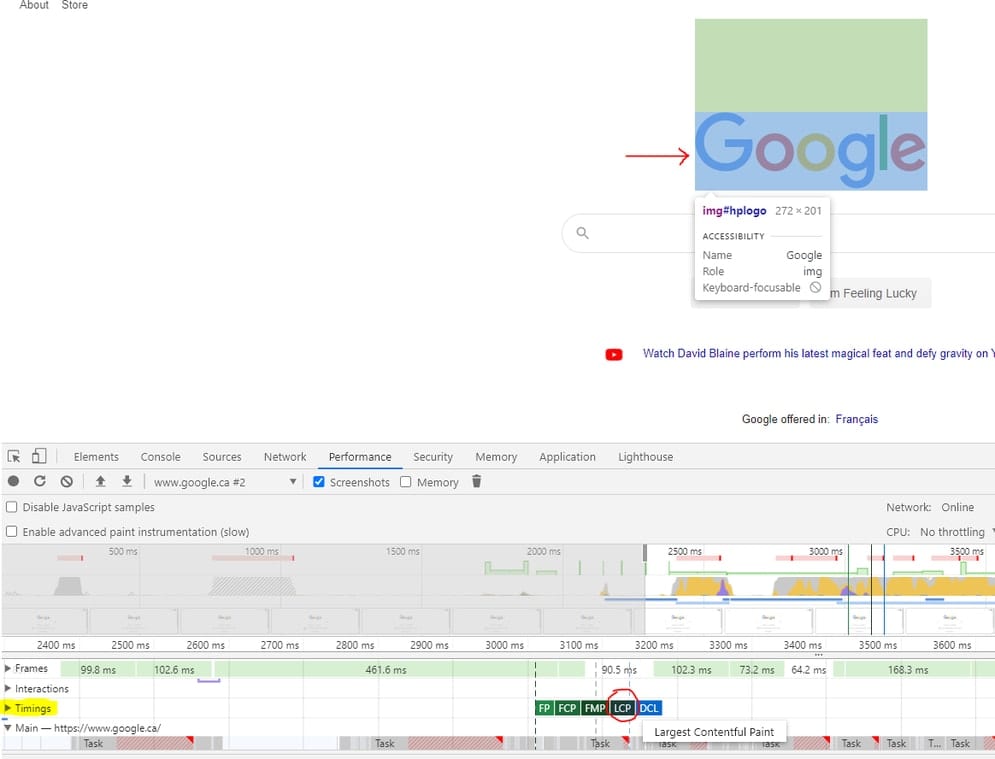Click the About link
Screen dimensions: 995x759
coord(34,5)
